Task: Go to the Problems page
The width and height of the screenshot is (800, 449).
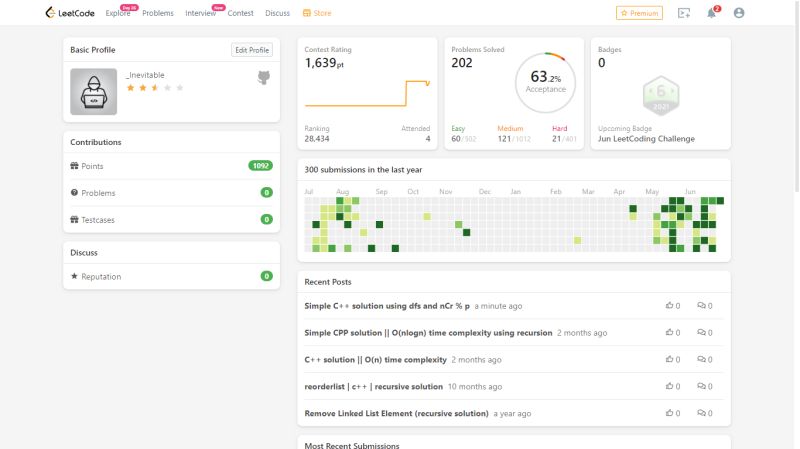Action: [x=158, y=13]
